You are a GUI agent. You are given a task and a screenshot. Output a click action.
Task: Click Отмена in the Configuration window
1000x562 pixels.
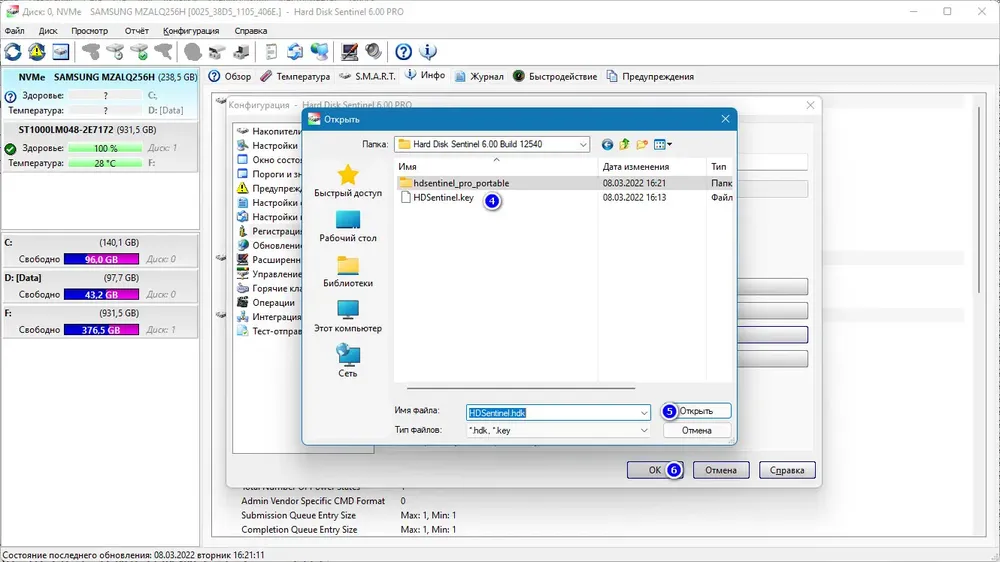[x=721, y=470]
